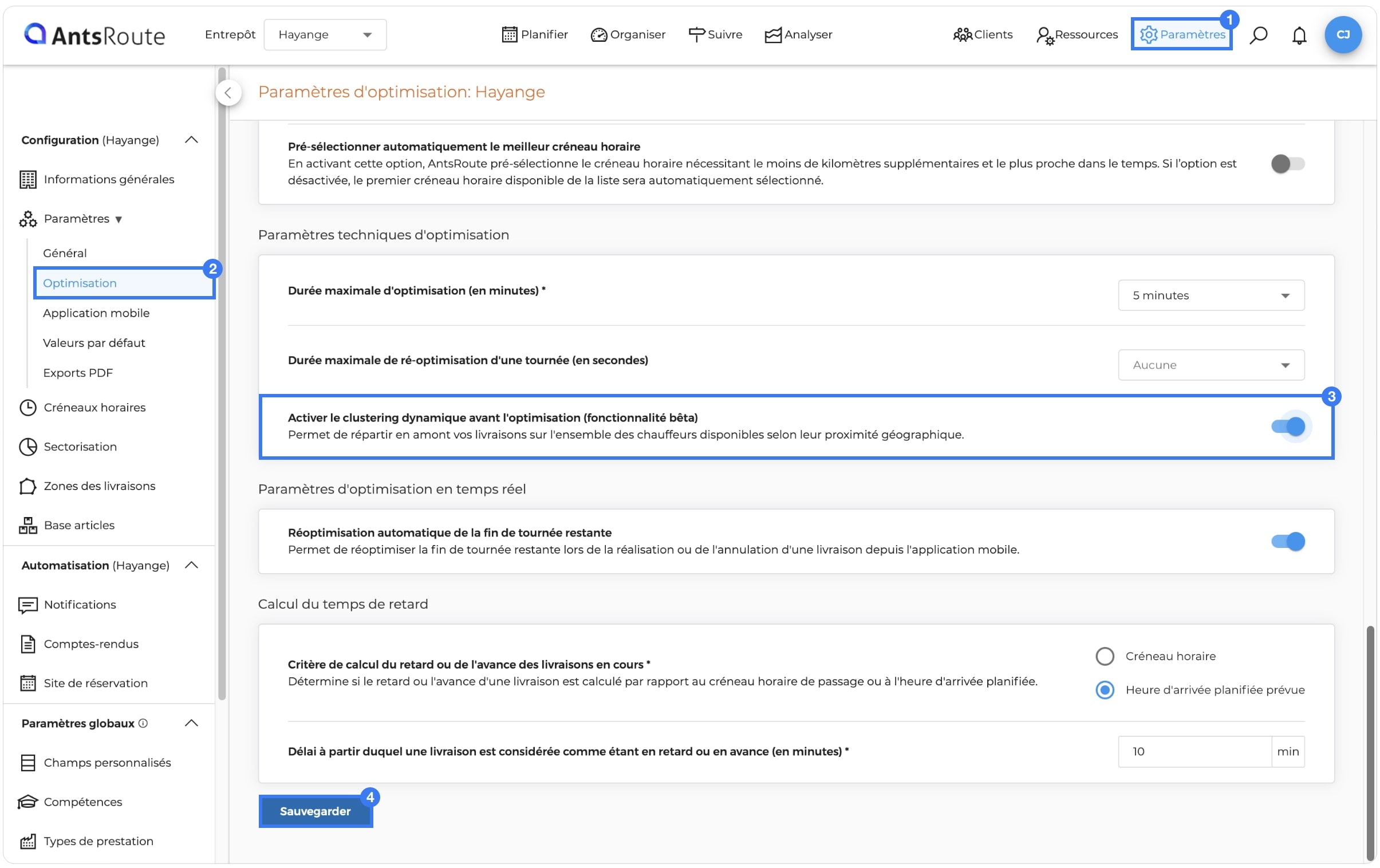Open Créneaux horaires in the sidebar
Image resolution: width=1380 pixels, height=868 pixels.
click(94, 407)
